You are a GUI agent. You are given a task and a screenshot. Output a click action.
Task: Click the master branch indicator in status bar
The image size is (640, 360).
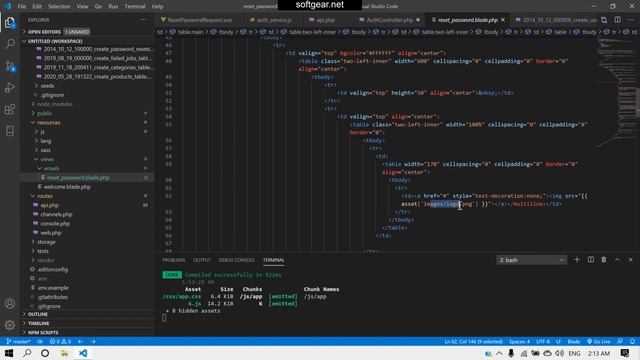click(18, 341)
